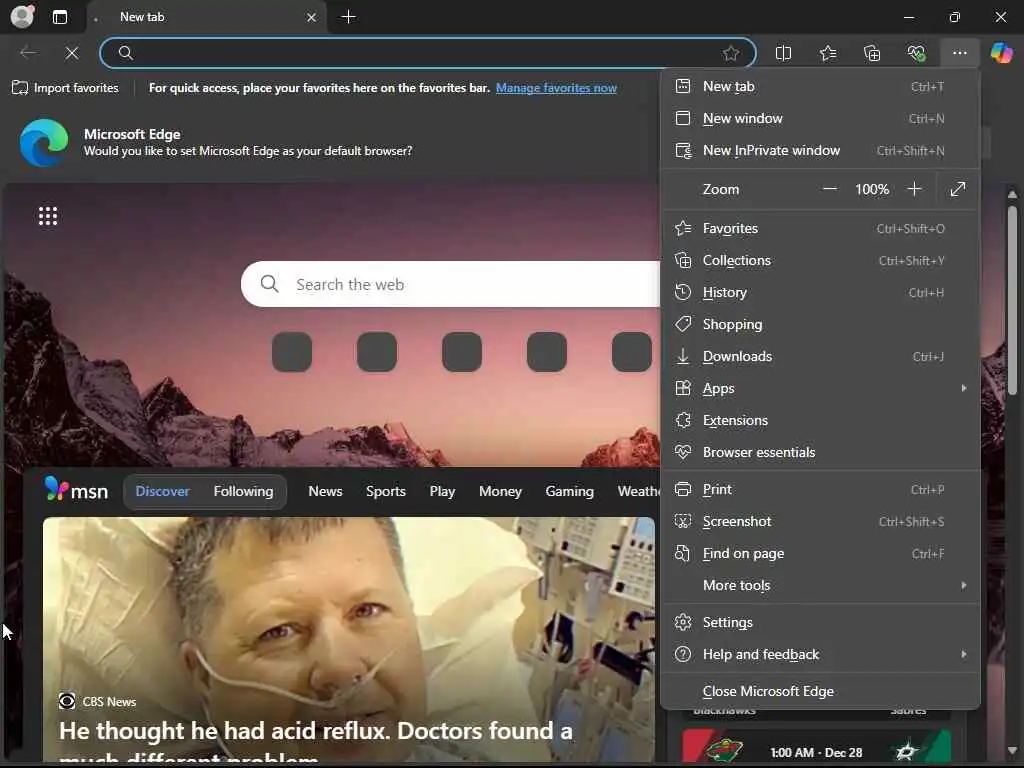Viewport: 1024px width, 768px height.
Task: Switch to Discover feed tab
Action: click(x=163, y=491)
